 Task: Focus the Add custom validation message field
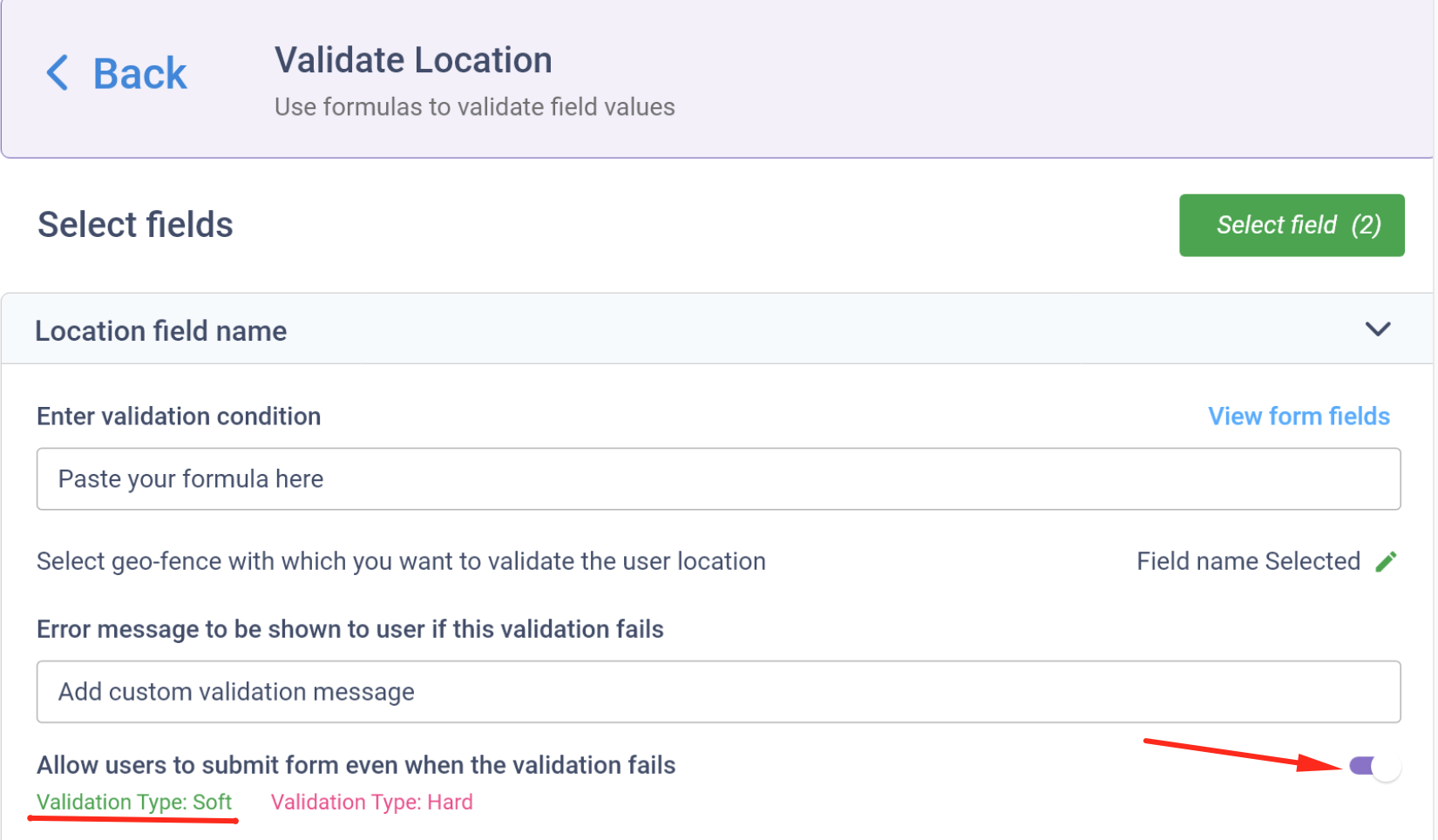pyautogui.click(x=718, y=692)
